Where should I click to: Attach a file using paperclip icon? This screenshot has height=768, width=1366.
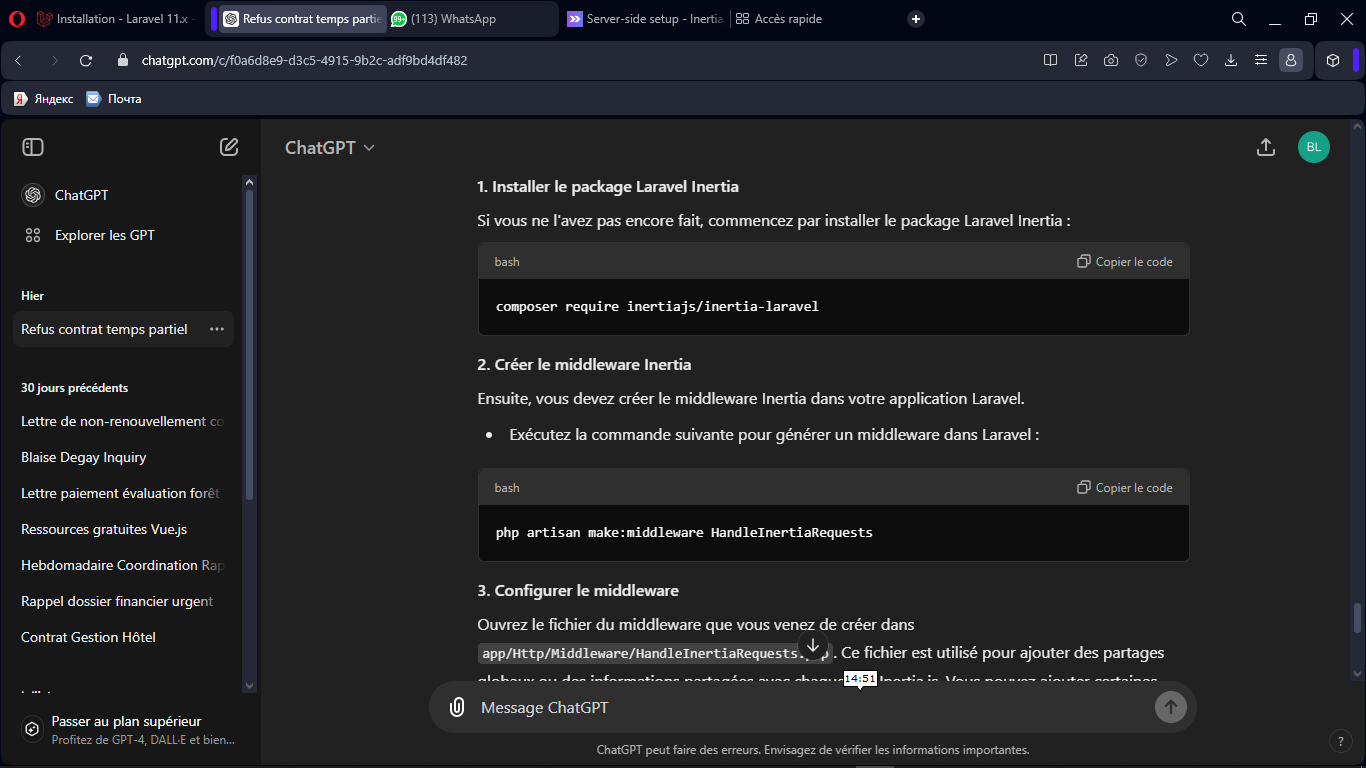[x=457, y=707]
